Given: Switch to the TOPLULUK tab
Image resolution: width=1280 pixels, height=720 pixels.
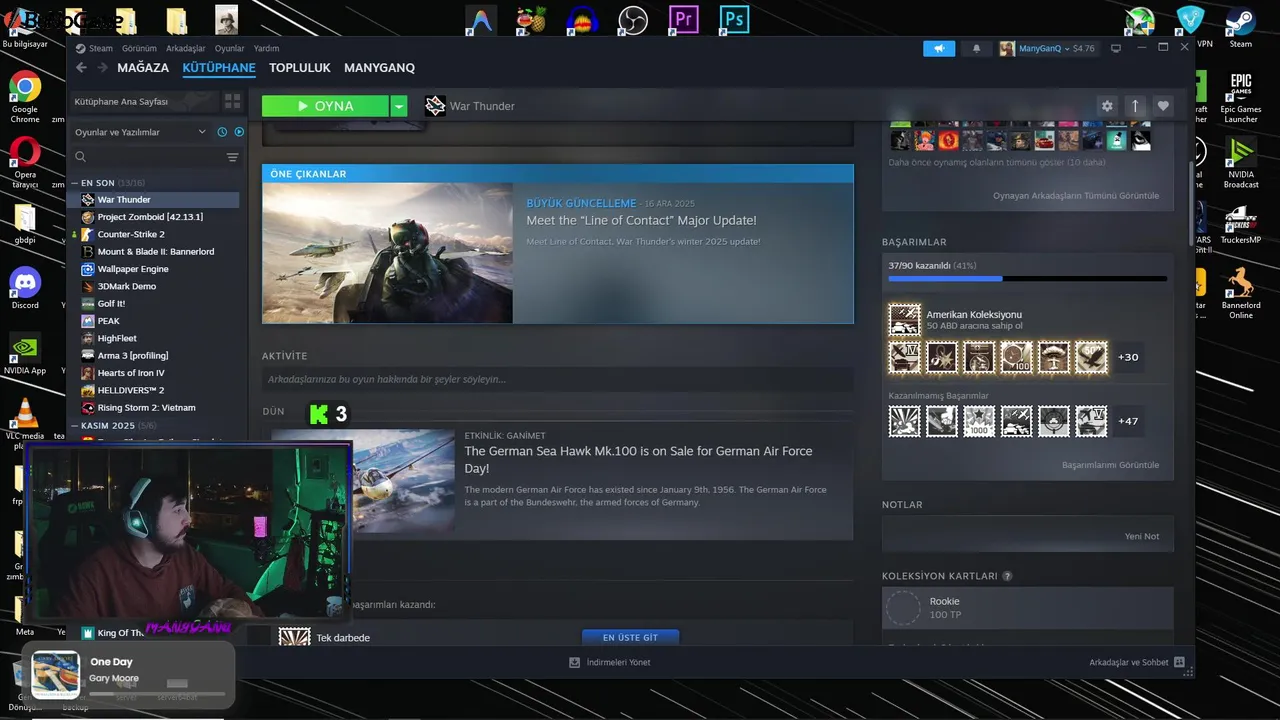Looking at the screenshot, I should click(300, 68).
